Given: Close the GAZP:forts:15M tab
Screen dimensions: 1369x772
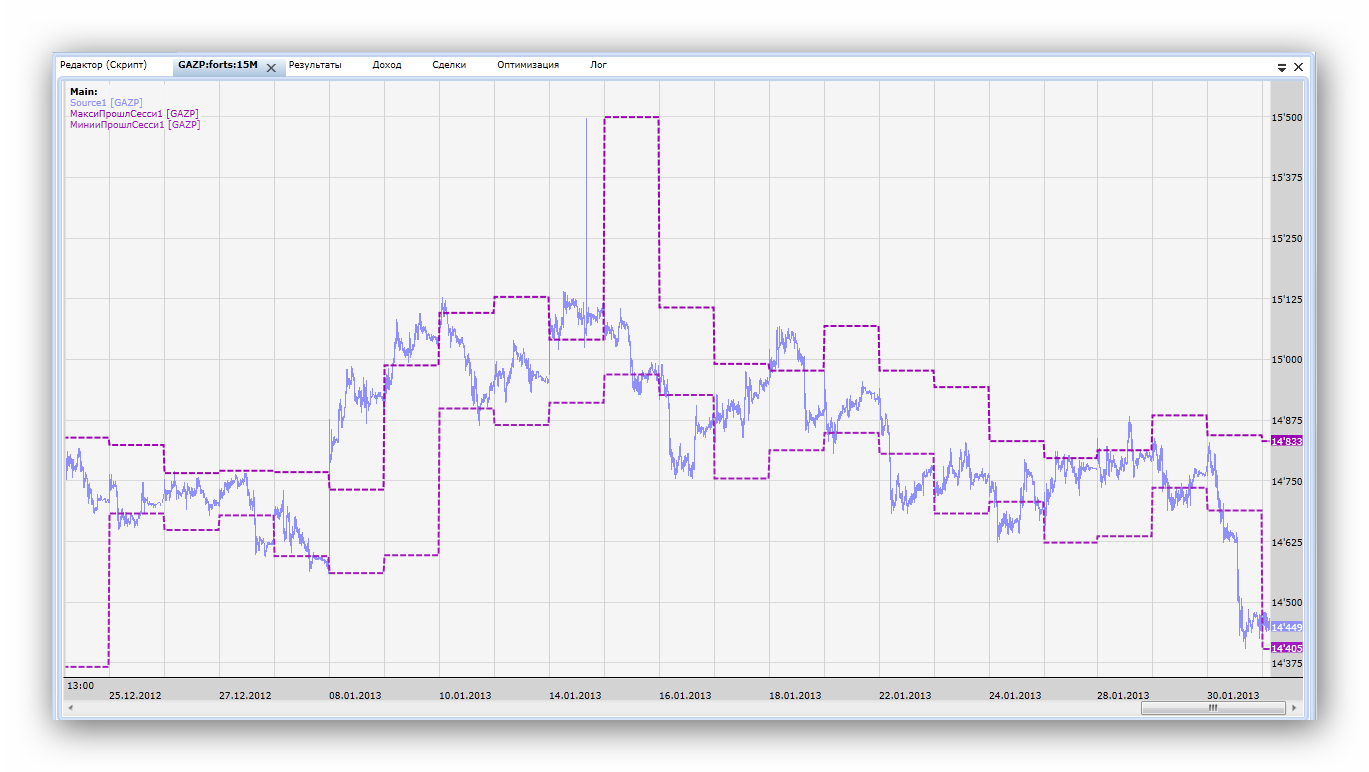Looking at the screenshot, I should tap(271, 68).
